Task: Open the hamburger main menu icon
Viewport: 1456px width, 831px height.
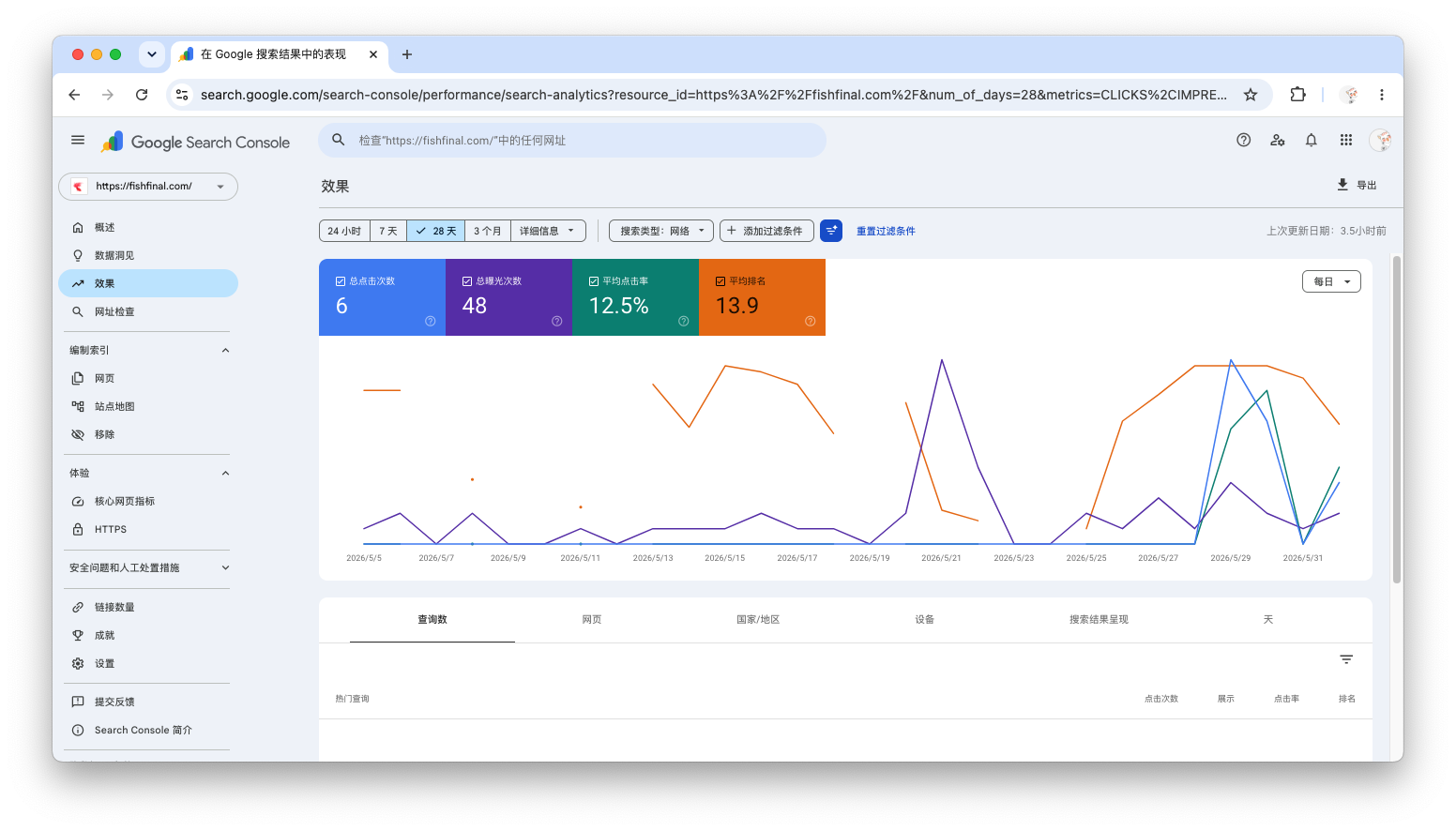Action: point(78,141)
